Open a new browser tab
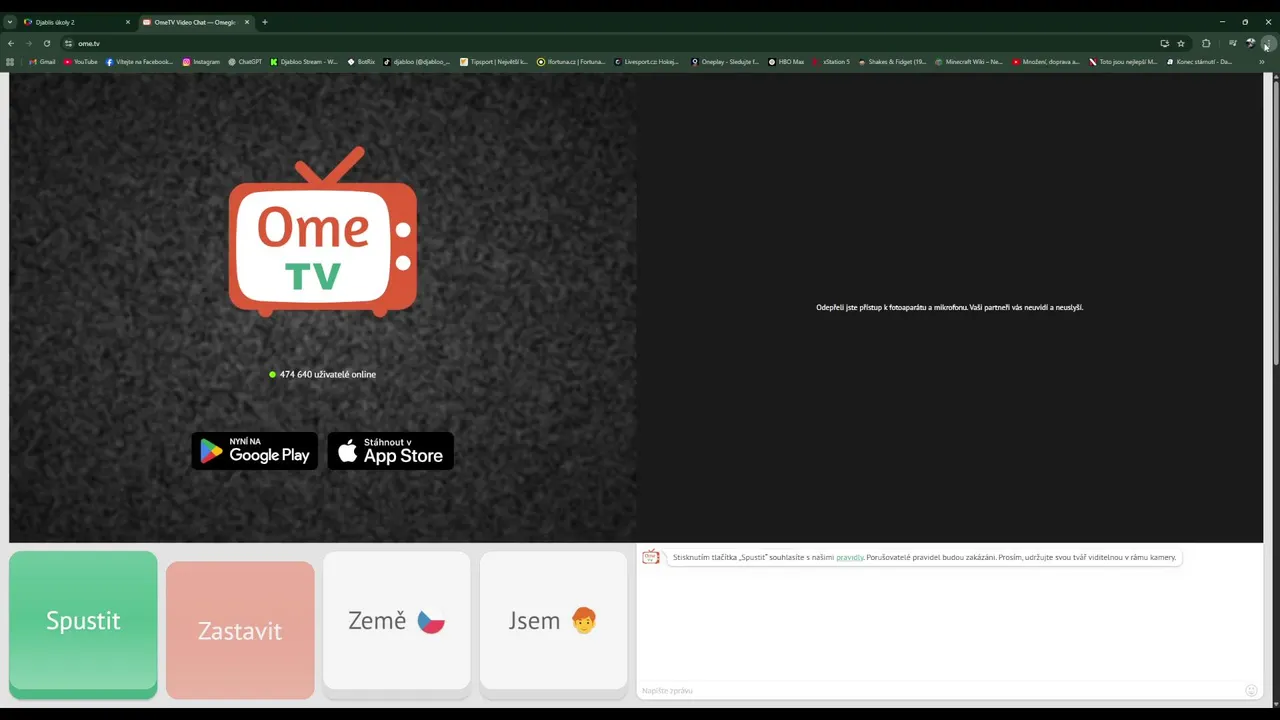Screen dimensions: 1280x720 click(264, 22)
